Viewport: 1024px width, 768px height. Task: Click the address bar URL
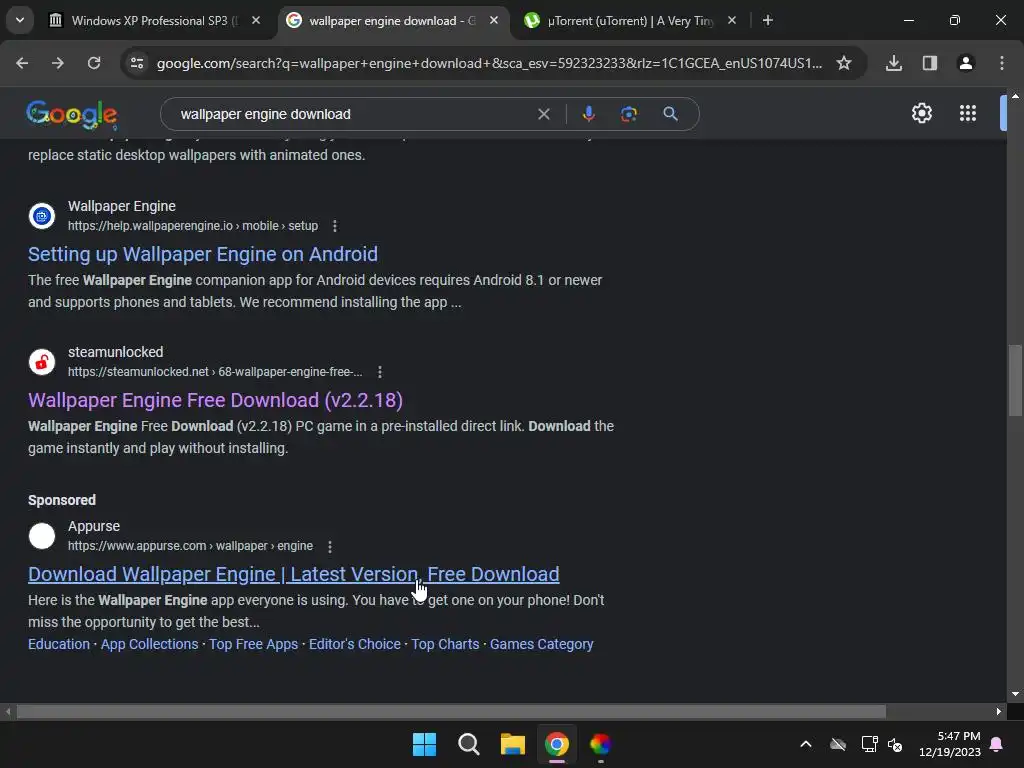[489, 63]
